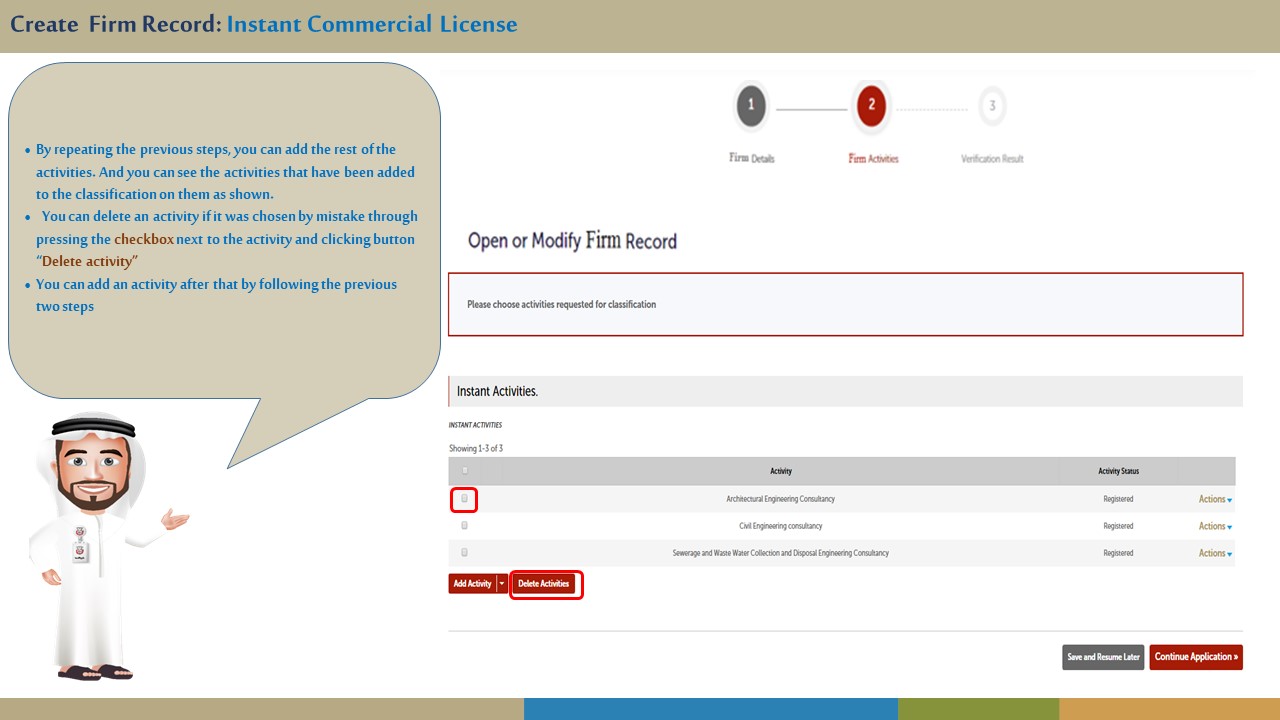Check the Sewerage and Waste Water activity checkbox

pyautogui.click(x=464, y=552)
